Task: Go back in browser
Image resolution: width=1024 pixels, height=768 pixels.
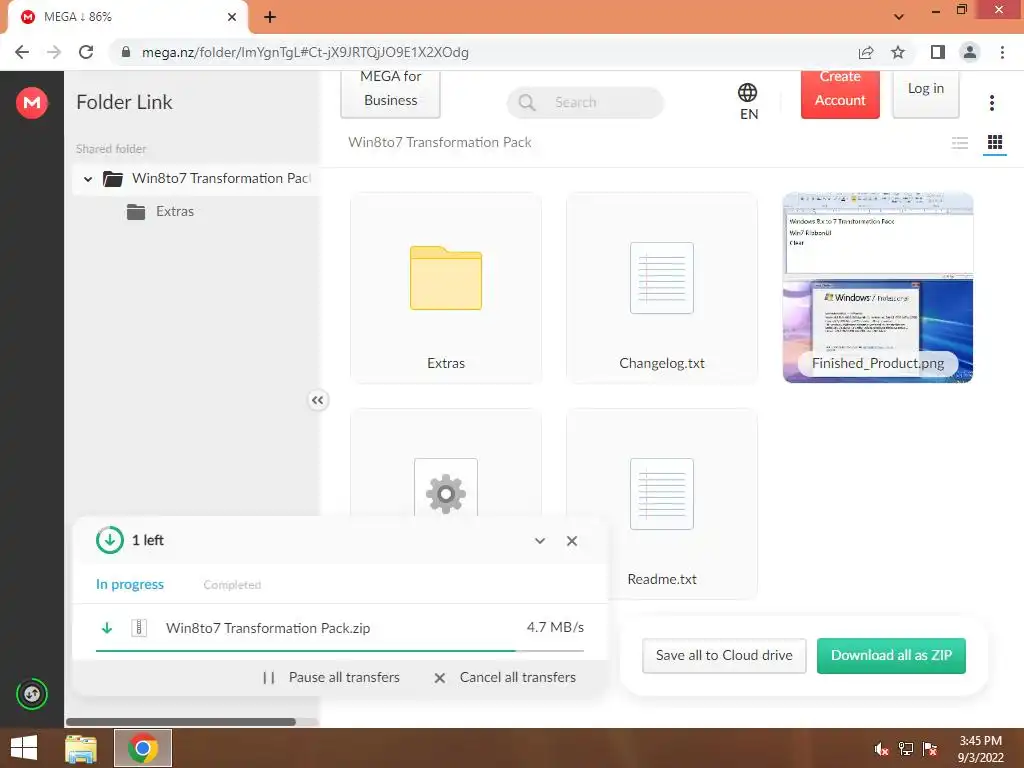Action: 22,52
